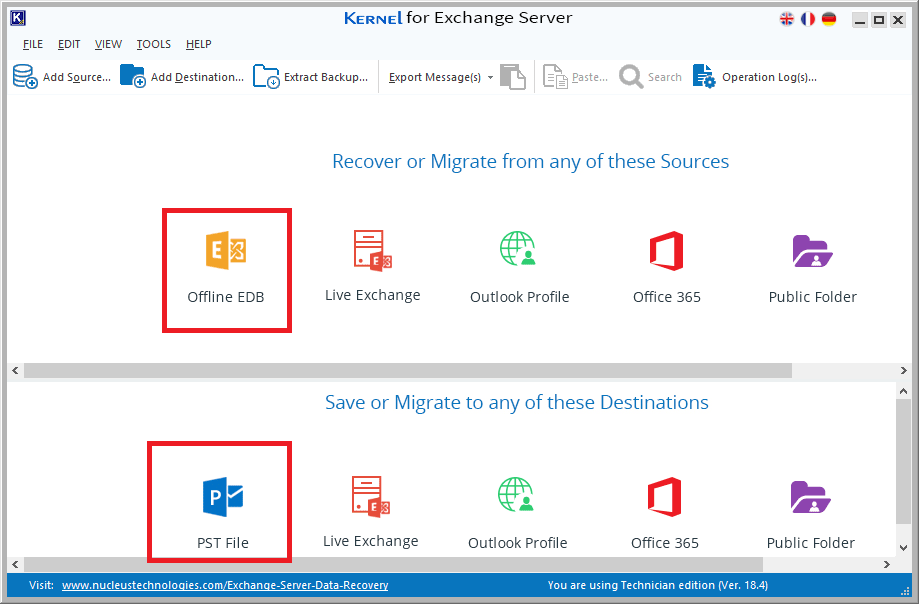Click Add Destination toolbar icon
Screen dimensions: 919x604
click(x=132, y=77)
